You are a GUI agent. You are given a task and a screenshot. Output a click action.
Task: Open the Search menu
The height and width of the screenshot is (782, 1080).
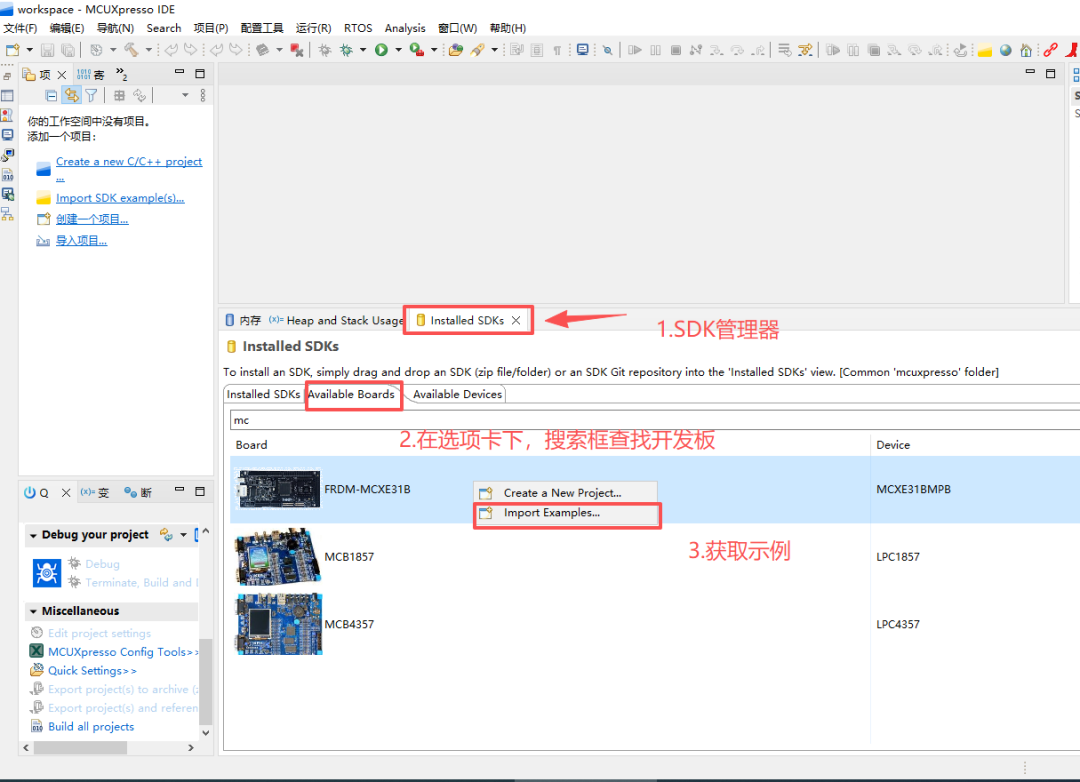(163, 28)
